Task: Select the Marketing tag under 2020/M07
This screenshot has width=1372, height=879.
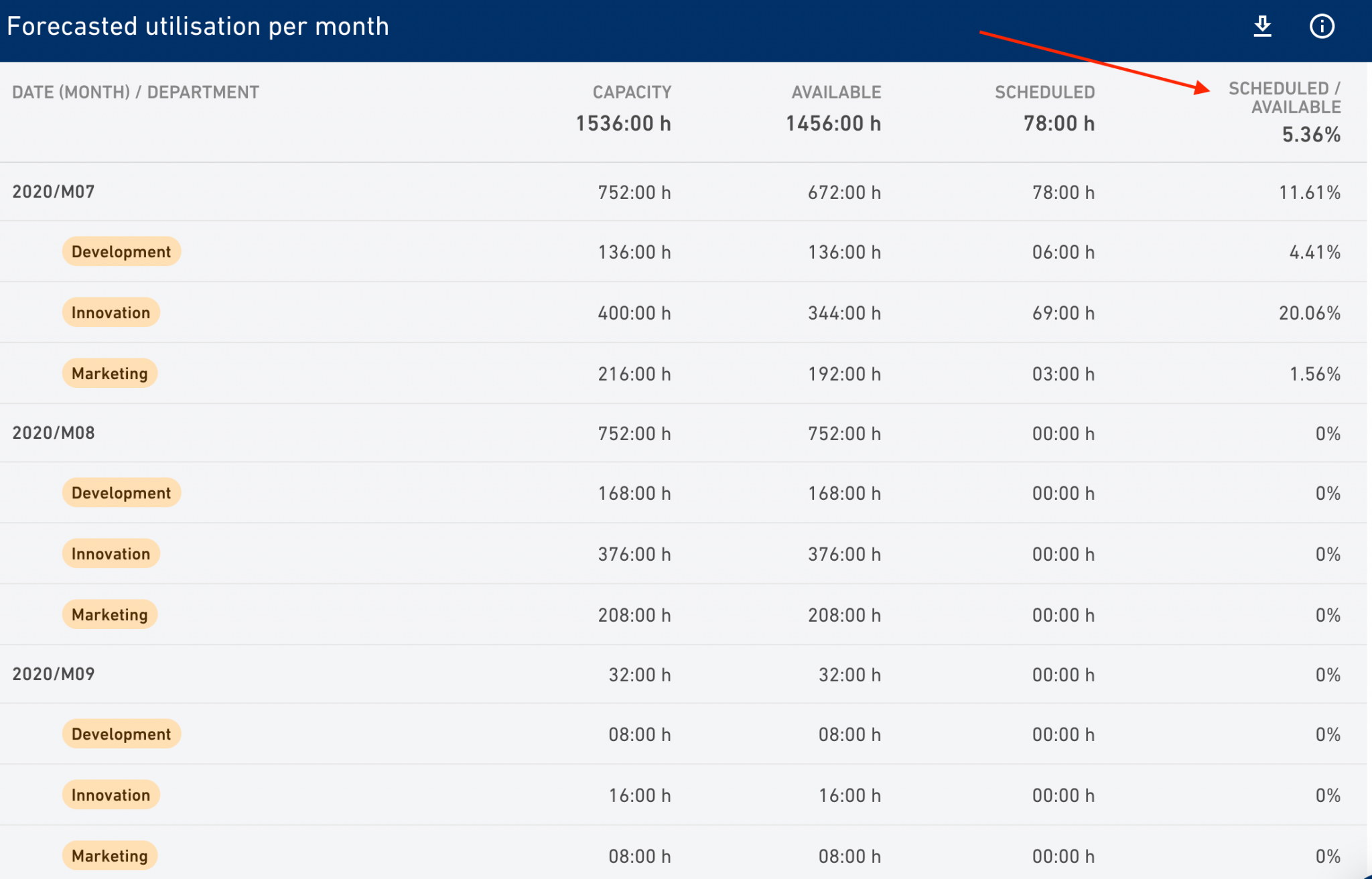Action: point(110,373)
